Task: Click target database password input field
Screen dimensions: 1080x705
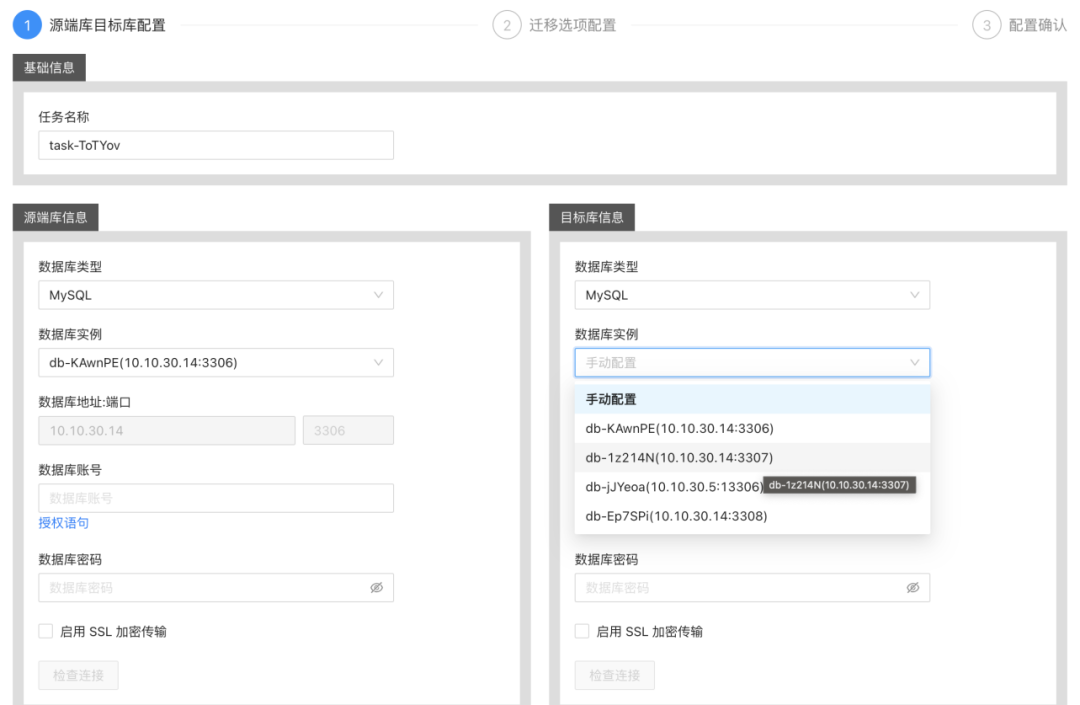Action: pyautogui.click(x=752, y=587)
